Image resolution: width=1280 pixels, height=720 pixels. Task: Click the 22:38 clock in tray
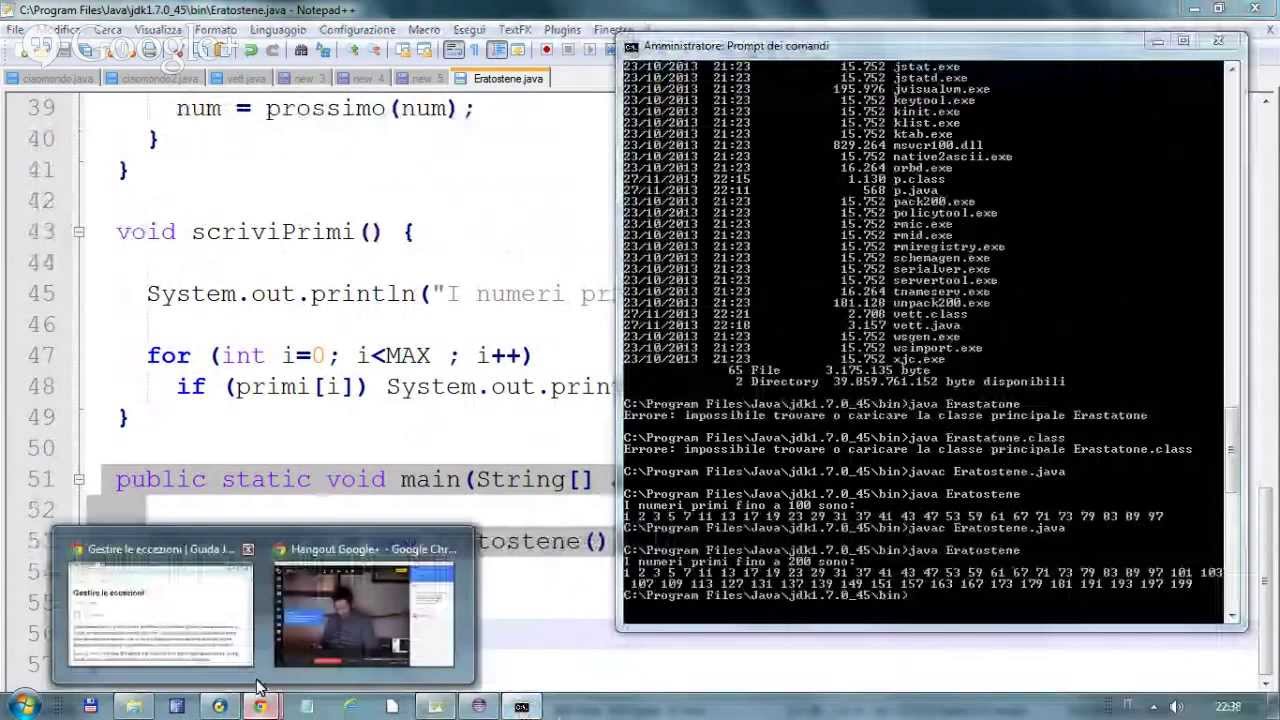(1228, 706)
